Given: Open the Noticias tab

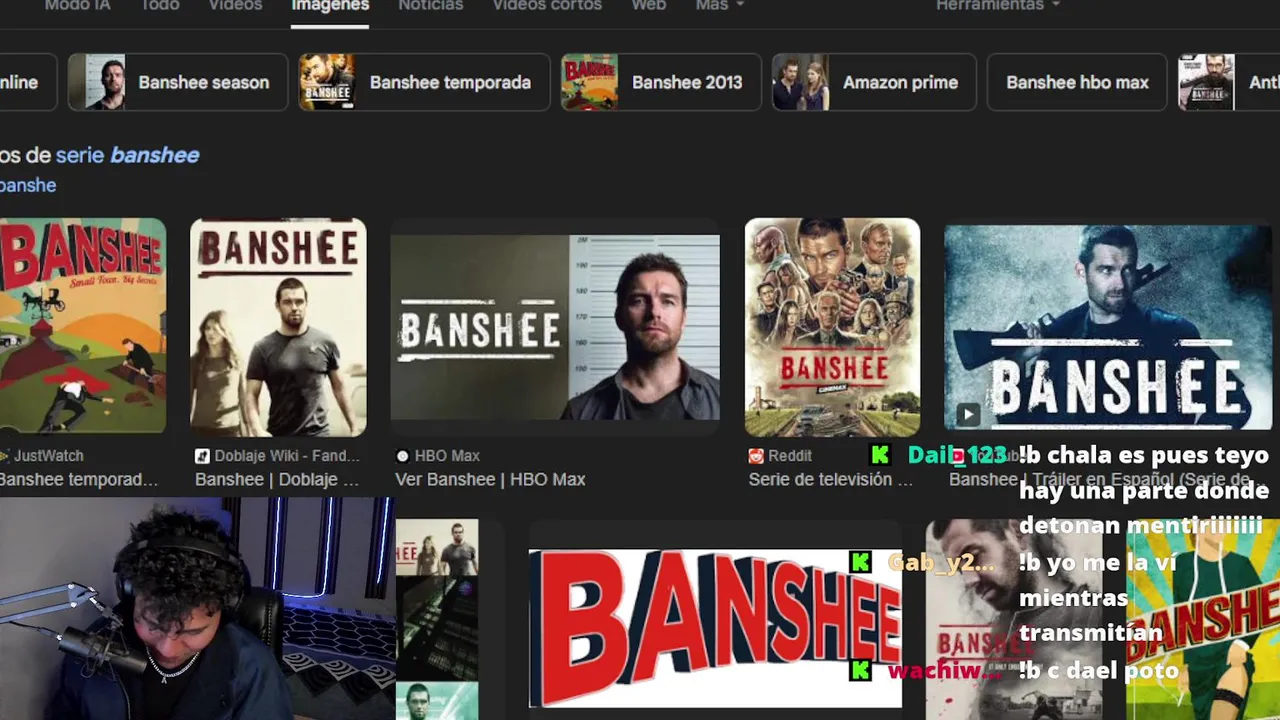Looking at the screenshot, I should [430, 5].
